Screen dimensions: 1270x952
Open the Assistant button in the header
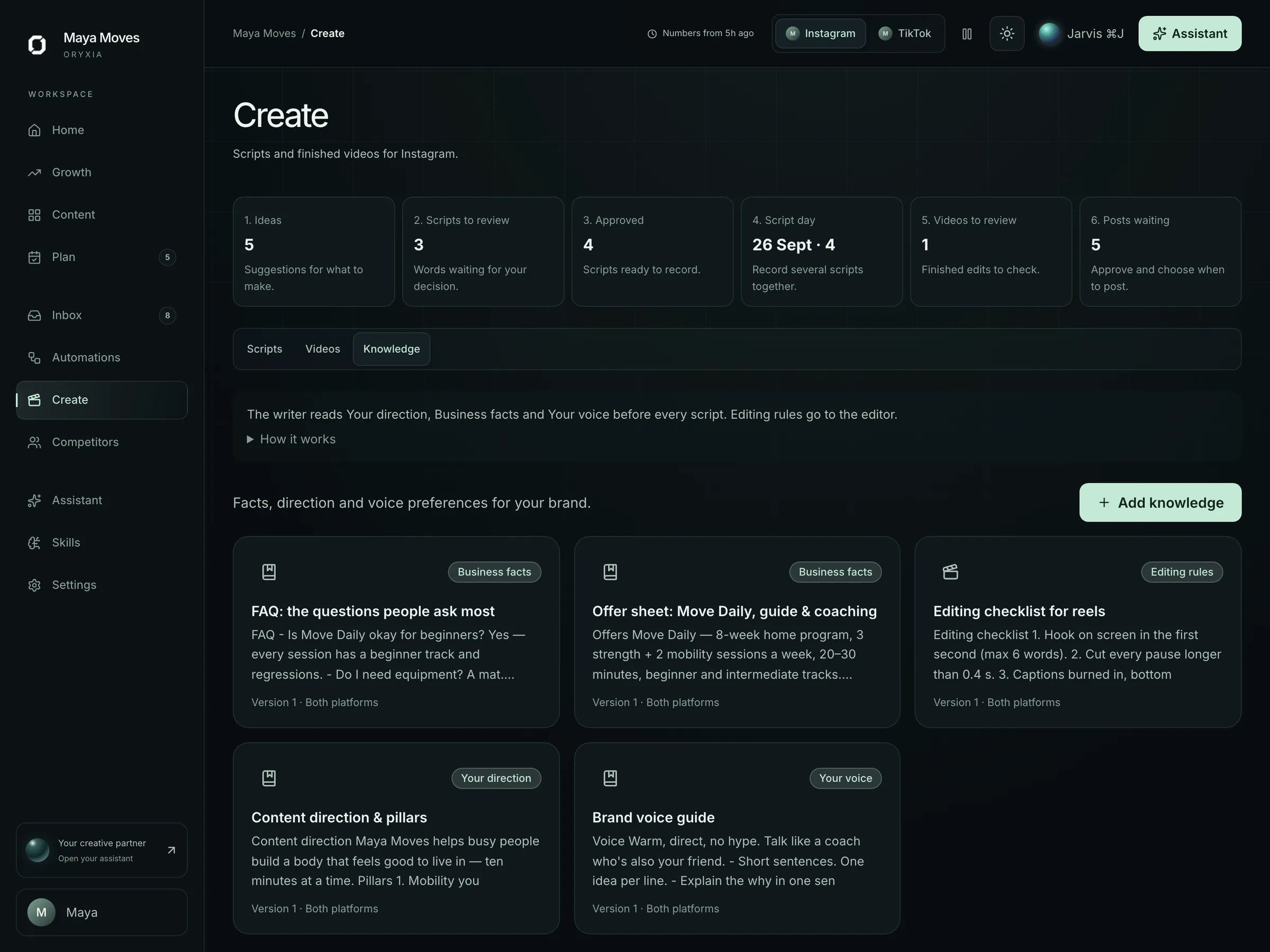(1190, 33)
